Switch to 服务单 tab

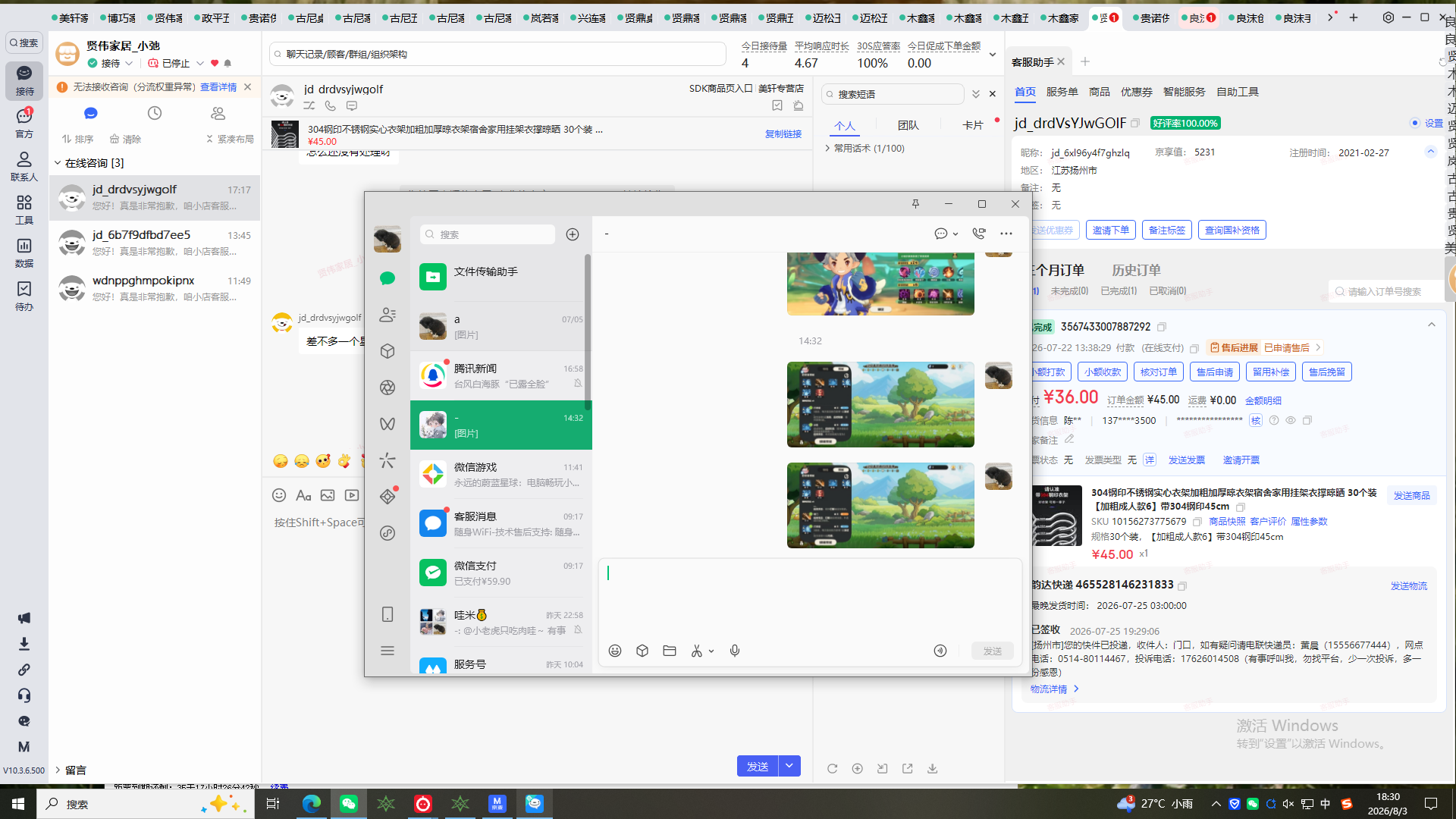click(1062, 92)
